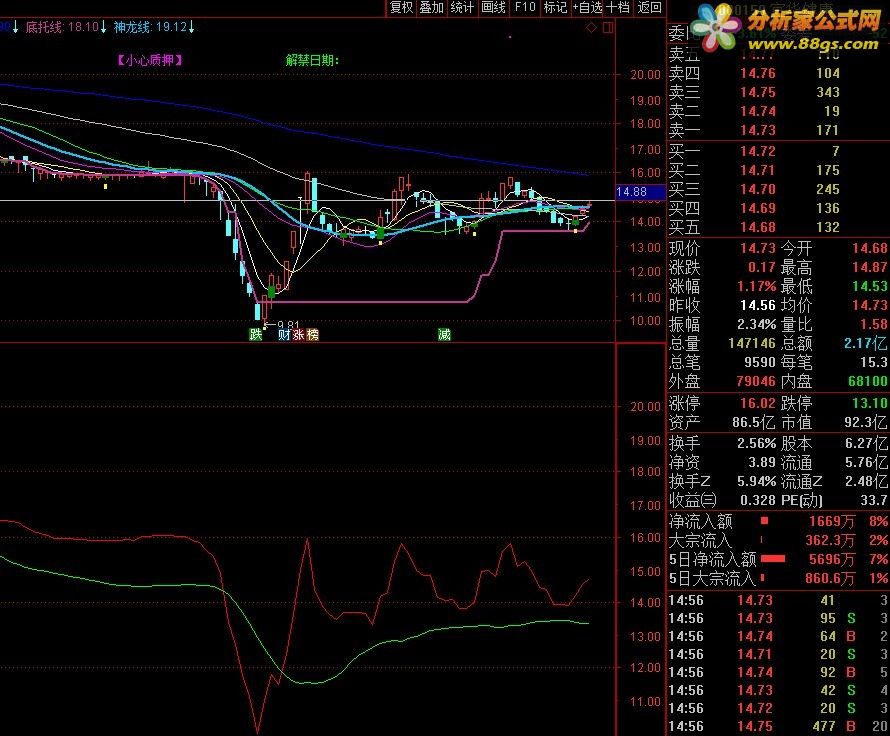Open F10 company info
The height and width of the screenshot is (736, 890).
[x=525, y=7]
